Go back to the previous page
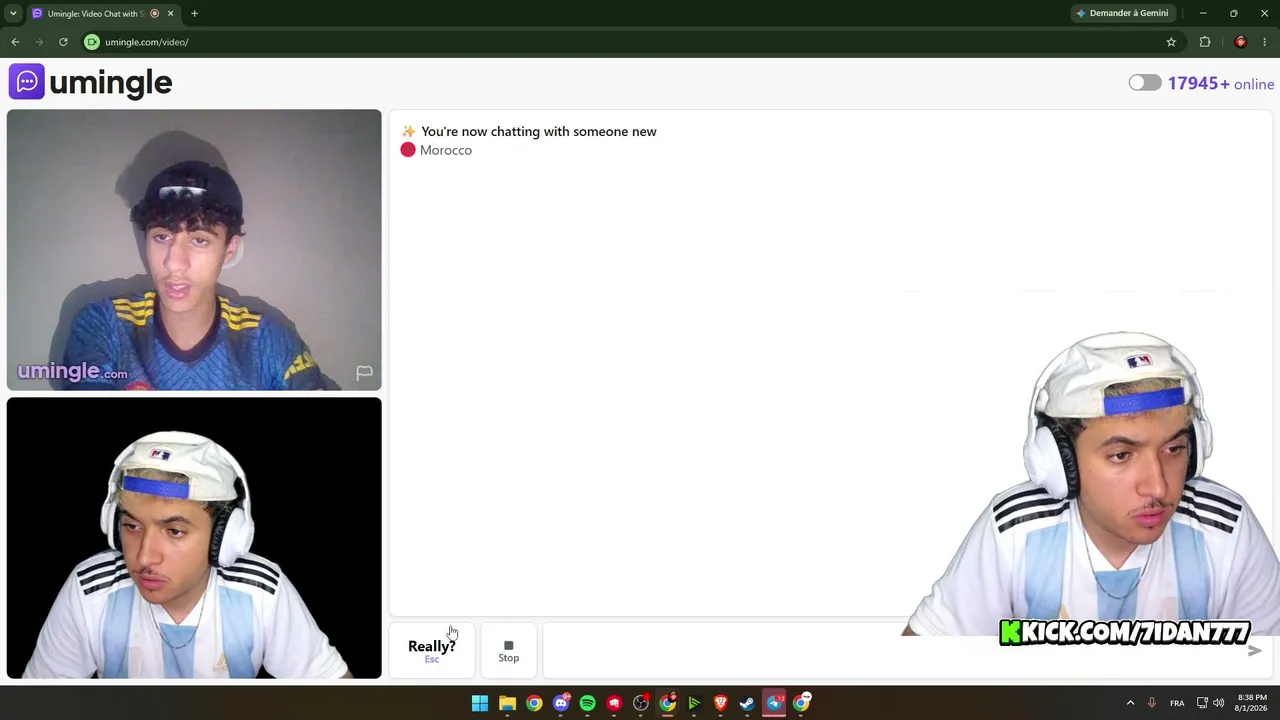Viewport: 1280px width, 720px height. point(15,42)
